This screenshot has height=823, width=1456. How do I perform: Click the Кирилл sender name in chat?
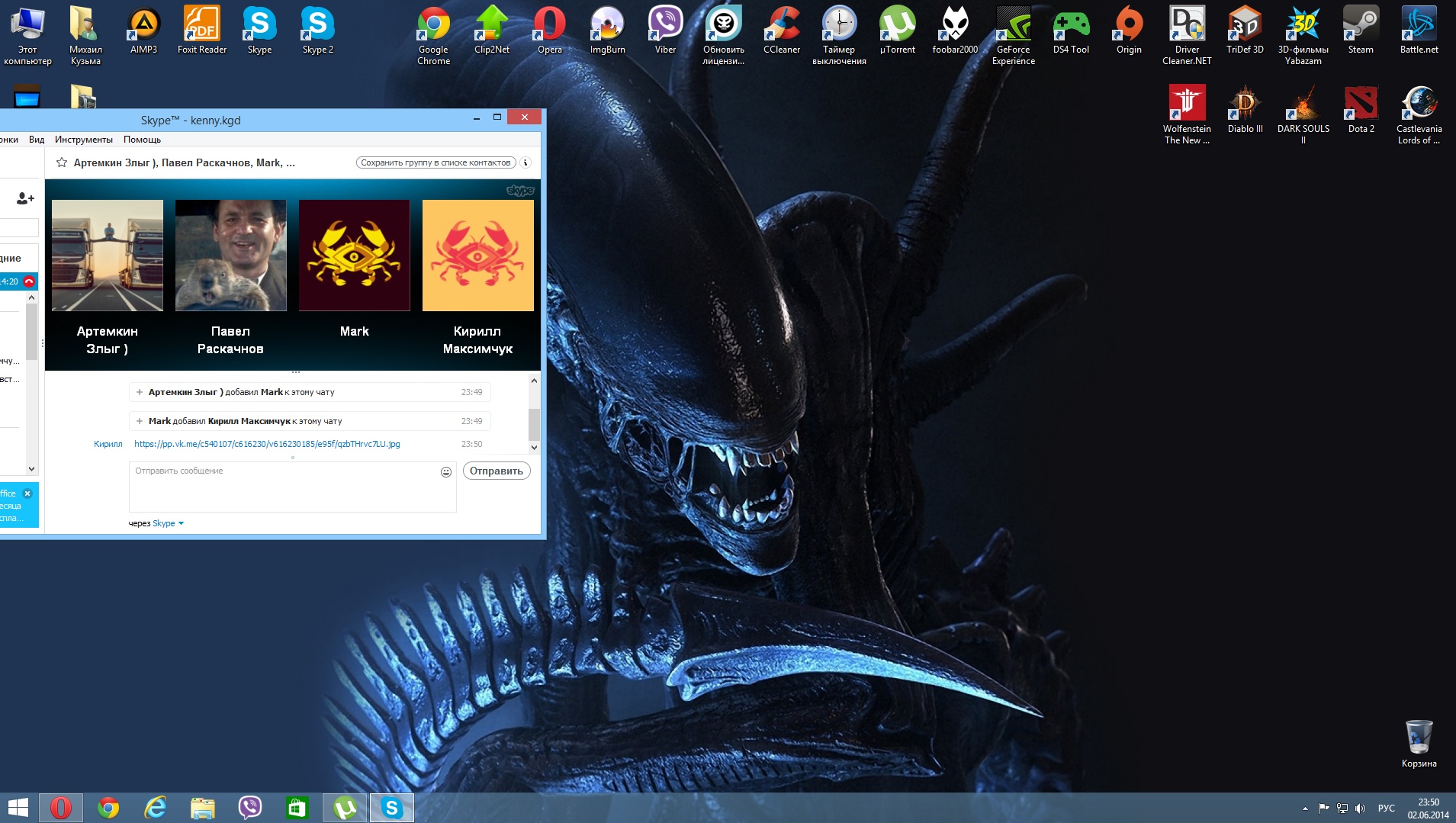coord(108,444)
